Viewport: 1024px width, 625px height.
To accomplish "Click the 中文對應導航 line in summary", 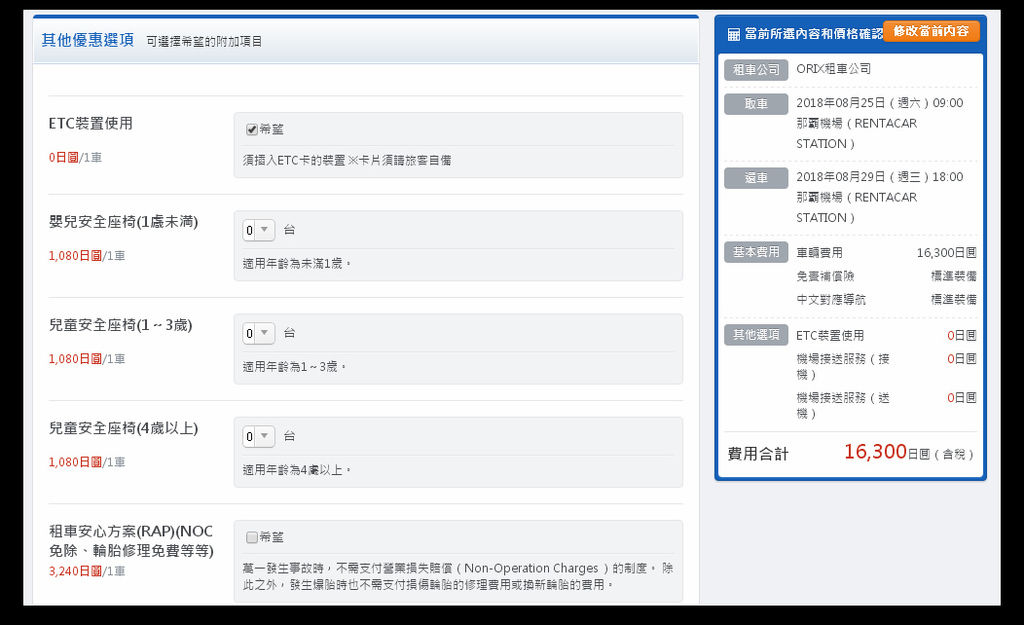I will coord(831,300).
